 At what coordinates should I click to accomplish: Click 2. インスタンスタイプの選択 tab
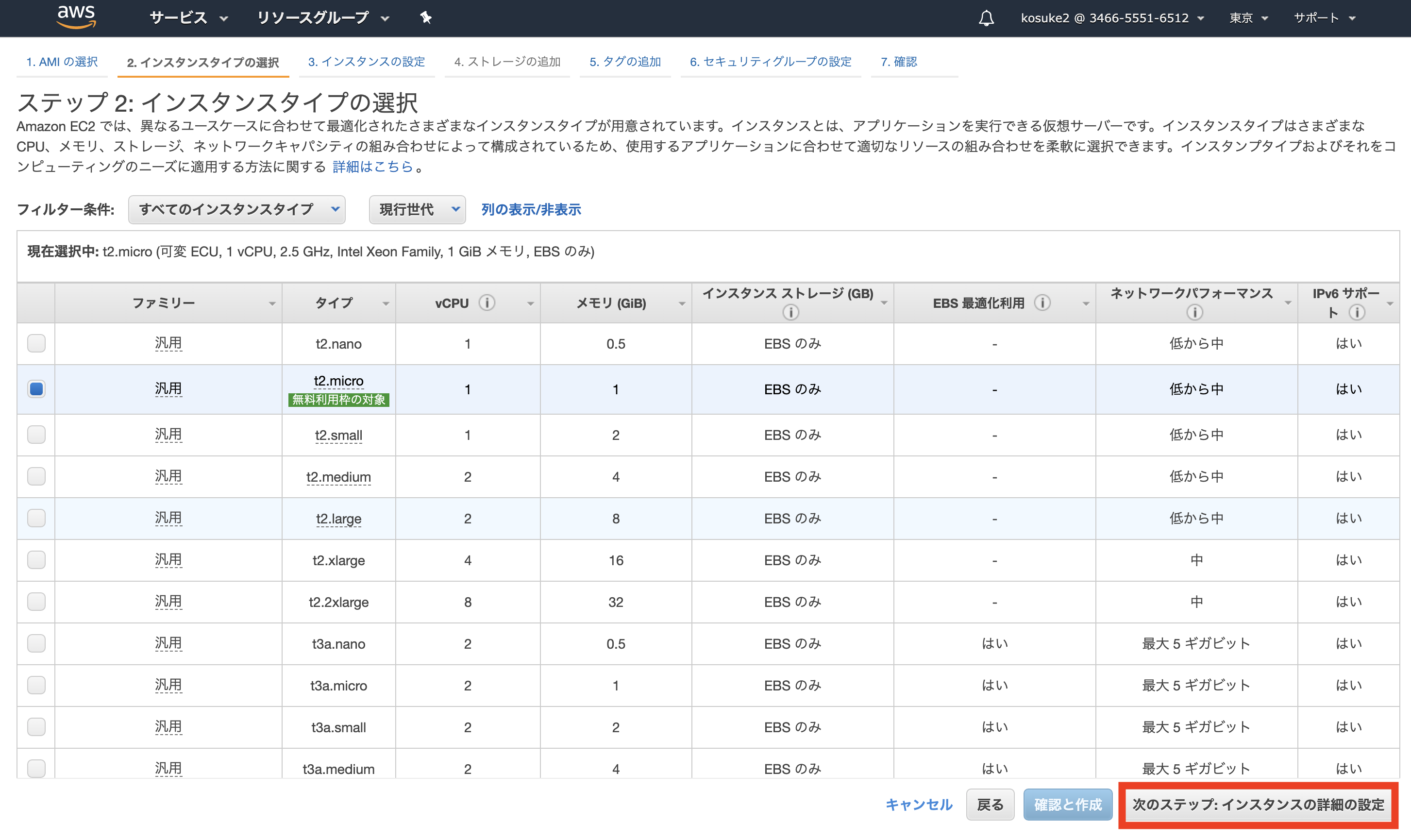pyautogui.click(x=202, y=62)
